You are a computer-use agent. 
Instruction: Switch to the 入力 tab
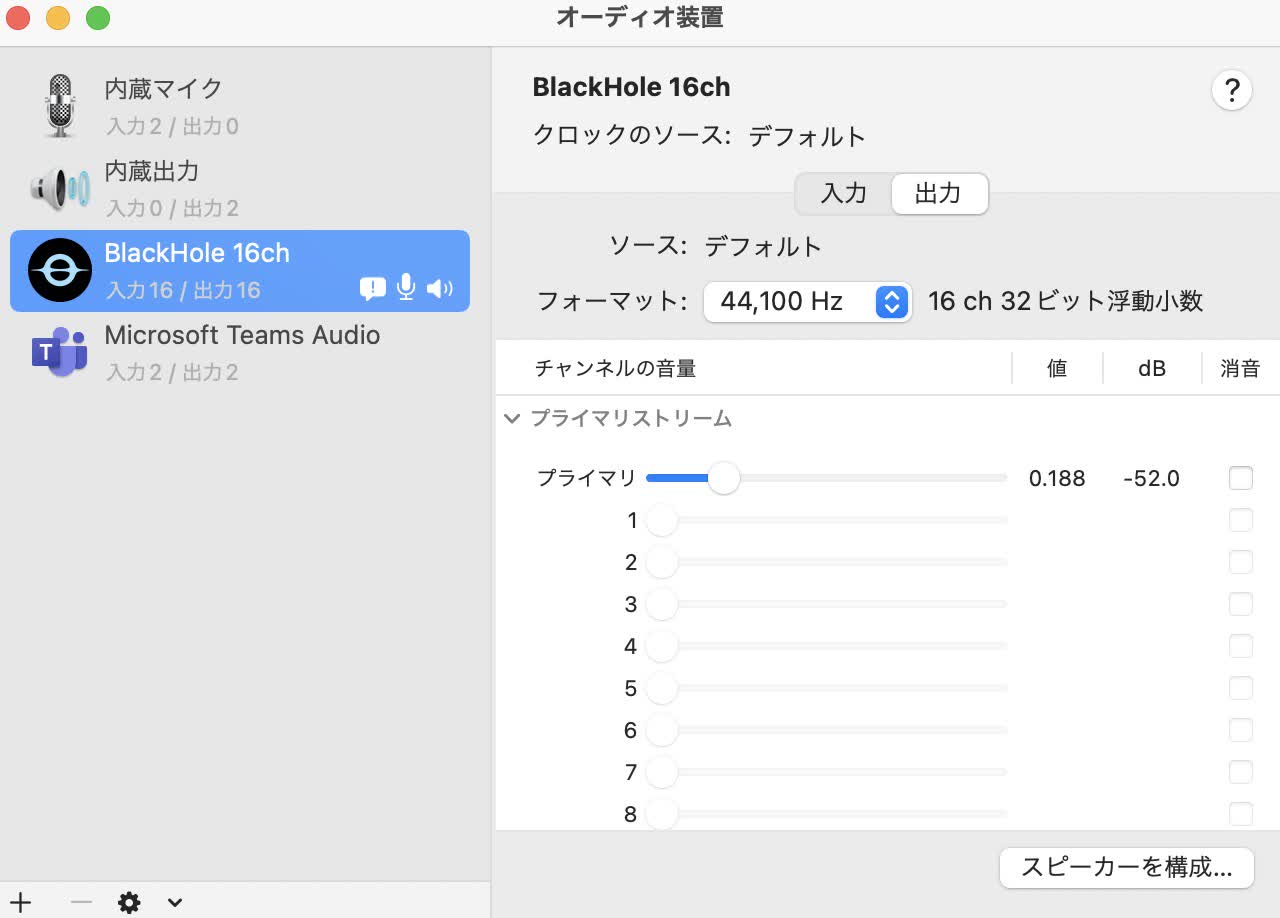tap(843, 193)
